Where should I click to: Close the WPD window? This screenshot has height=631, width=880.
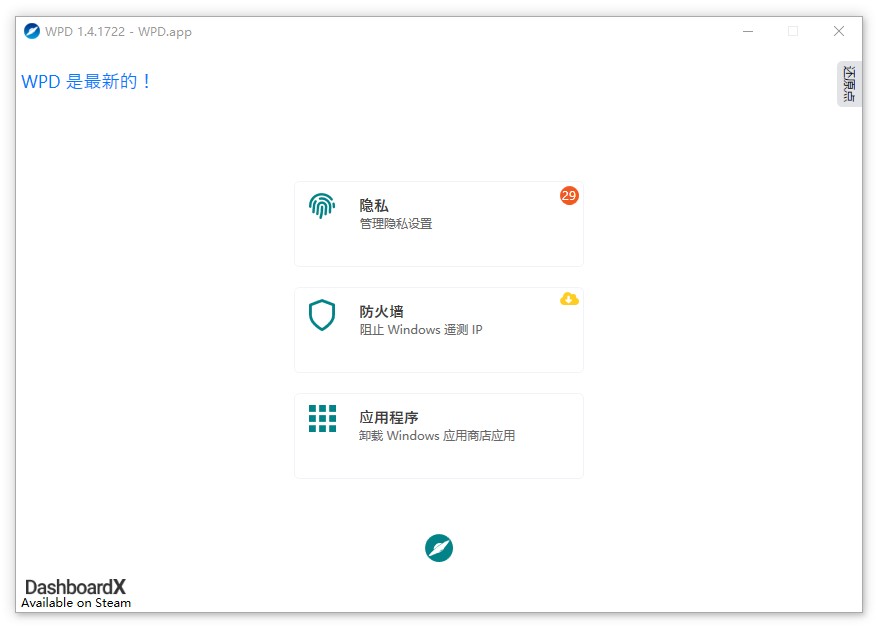click(838, 31)
